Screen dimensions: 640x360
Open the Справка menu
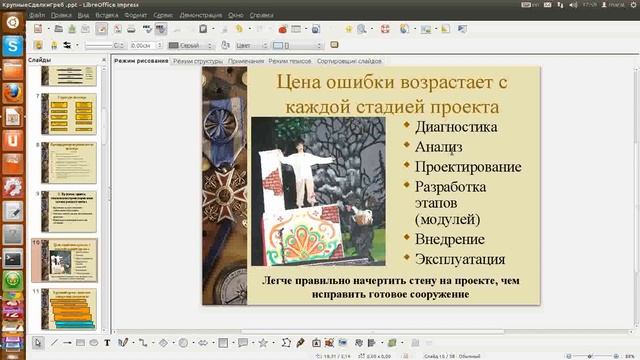coord(261,15)
